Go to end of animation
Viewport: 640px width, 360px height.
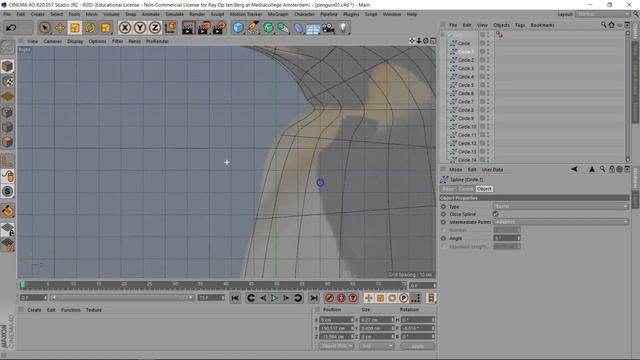[x=313, y=298]
